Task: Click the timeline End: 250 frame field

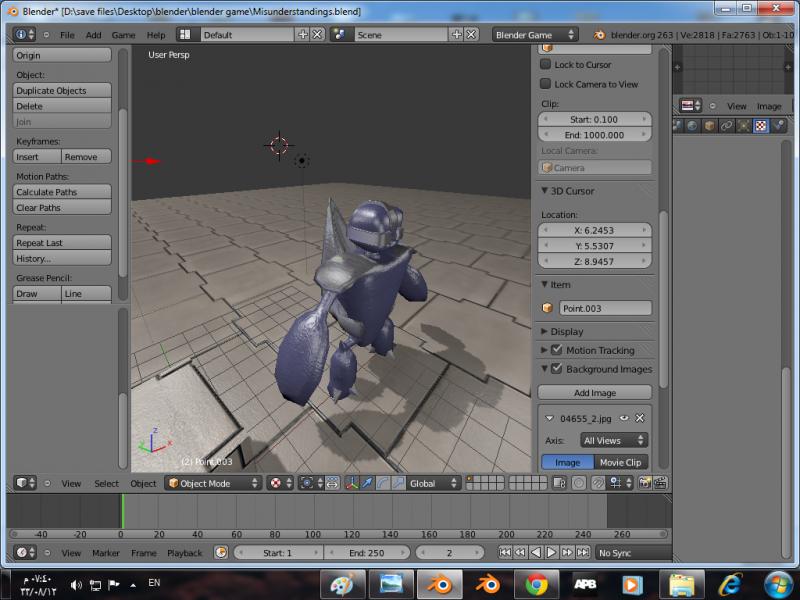Action: 367,553
